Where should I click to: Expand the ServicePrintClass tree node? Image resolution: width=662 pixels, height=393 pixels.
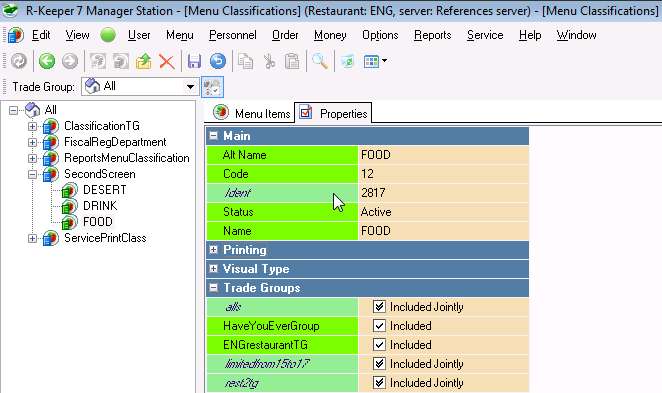click(x=32, y=239)
